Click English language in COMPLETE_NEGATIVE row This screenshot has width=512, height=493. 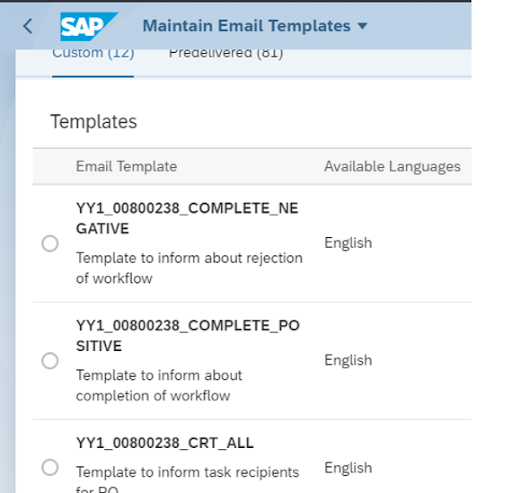pos(348,243)
